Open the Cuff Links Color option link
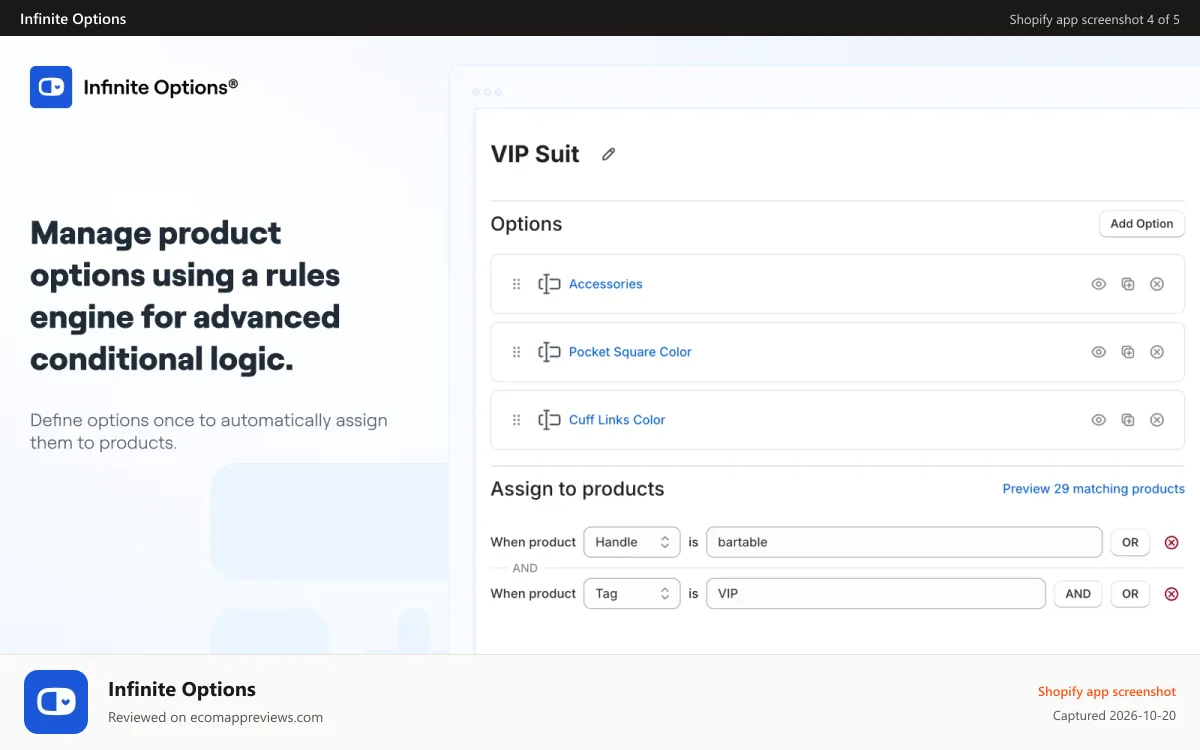Screen dimensions: 1200x750 tap(617, 420)
